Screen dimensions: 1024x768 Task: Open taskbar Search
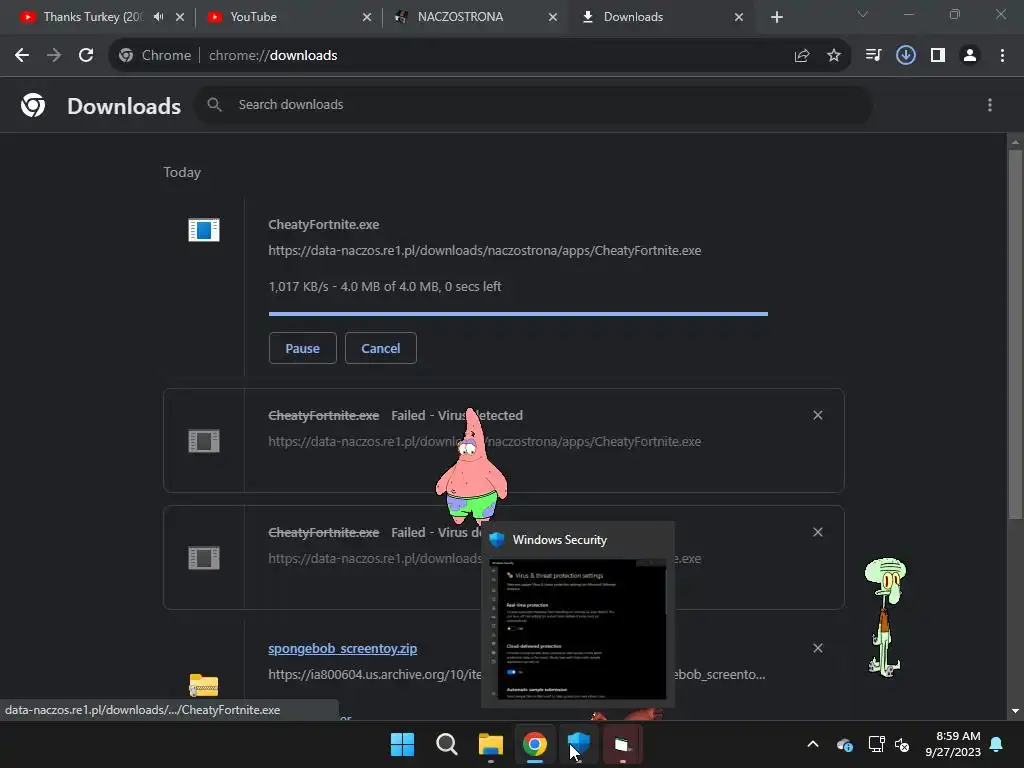click(447, 744)
